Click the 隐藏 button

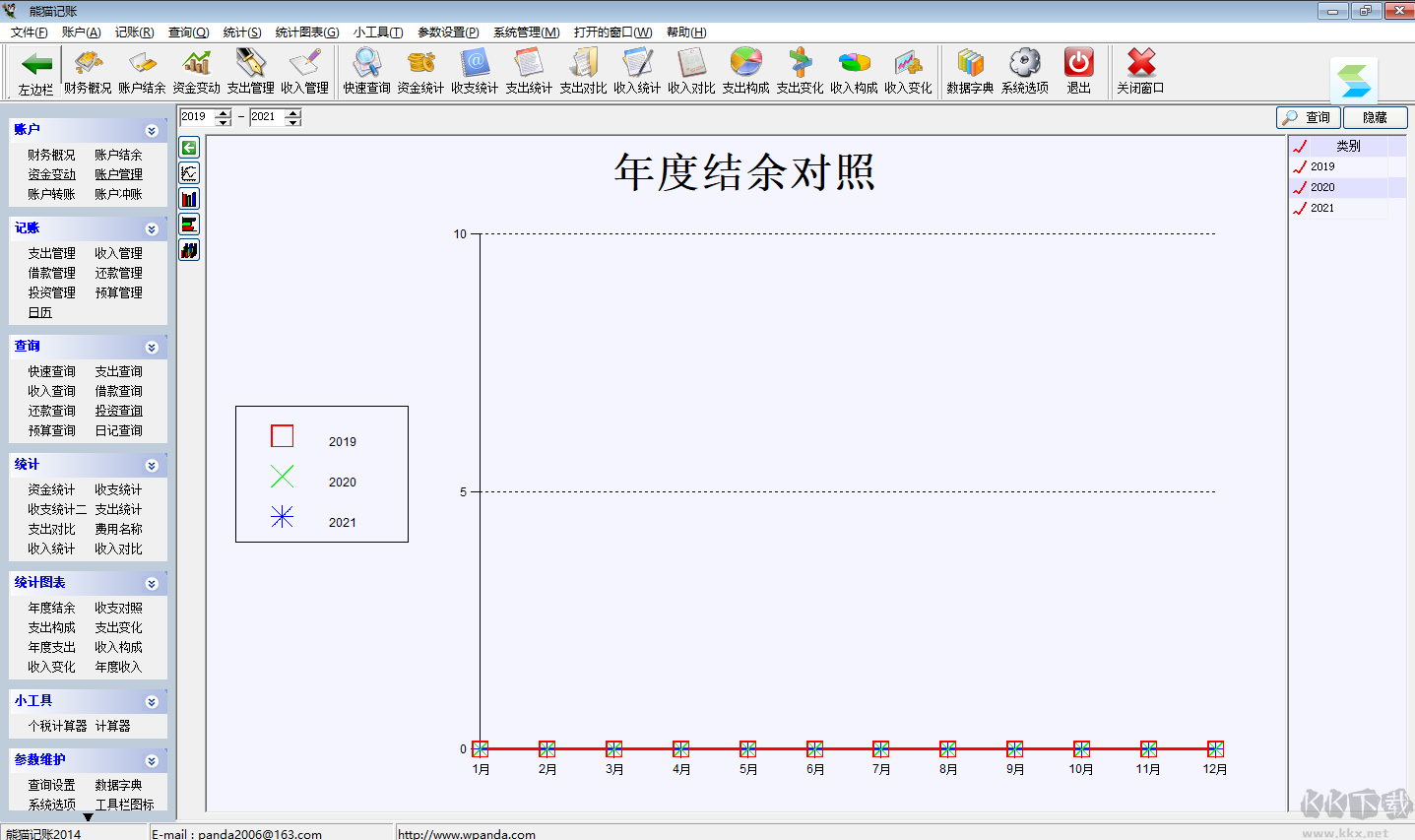(1375, 116)
